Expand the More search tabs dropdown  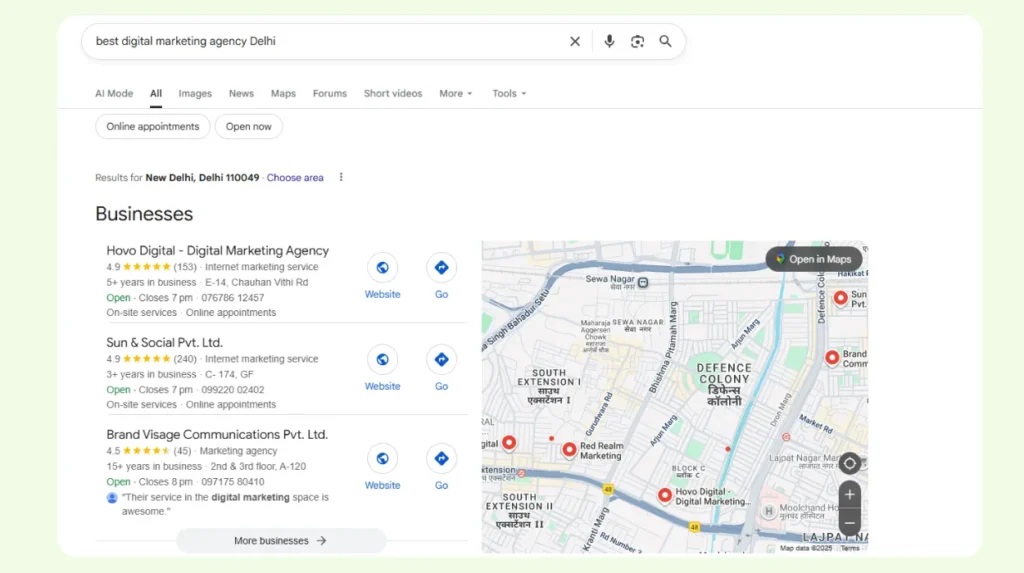click(456, 93)
